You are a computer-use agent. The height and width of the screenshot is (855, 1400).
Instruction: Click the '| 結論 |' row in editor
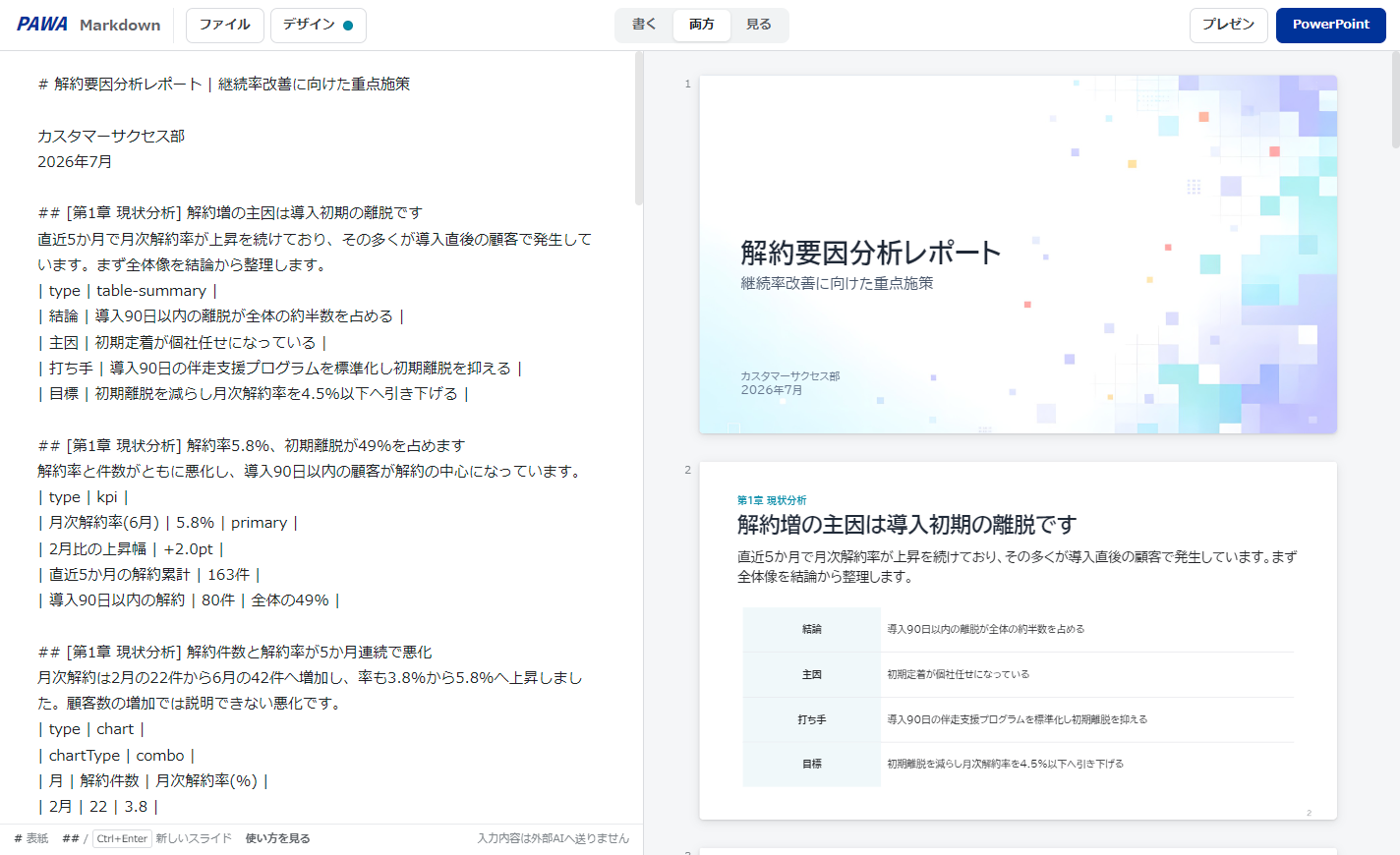tap(221, 316)
